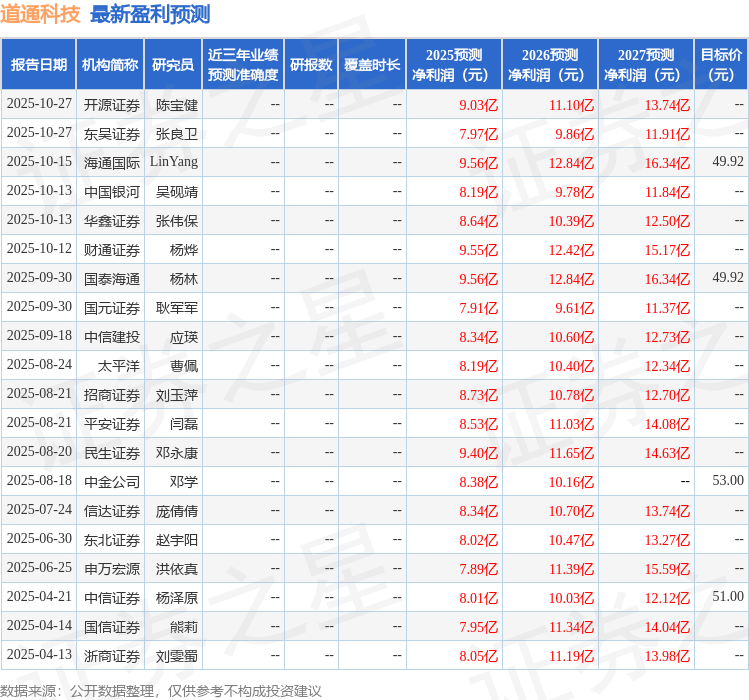Image resolution: width=749 pixels, height=700 pixels.
Task: Click 民生证券 institution cell
Action: 112,453
